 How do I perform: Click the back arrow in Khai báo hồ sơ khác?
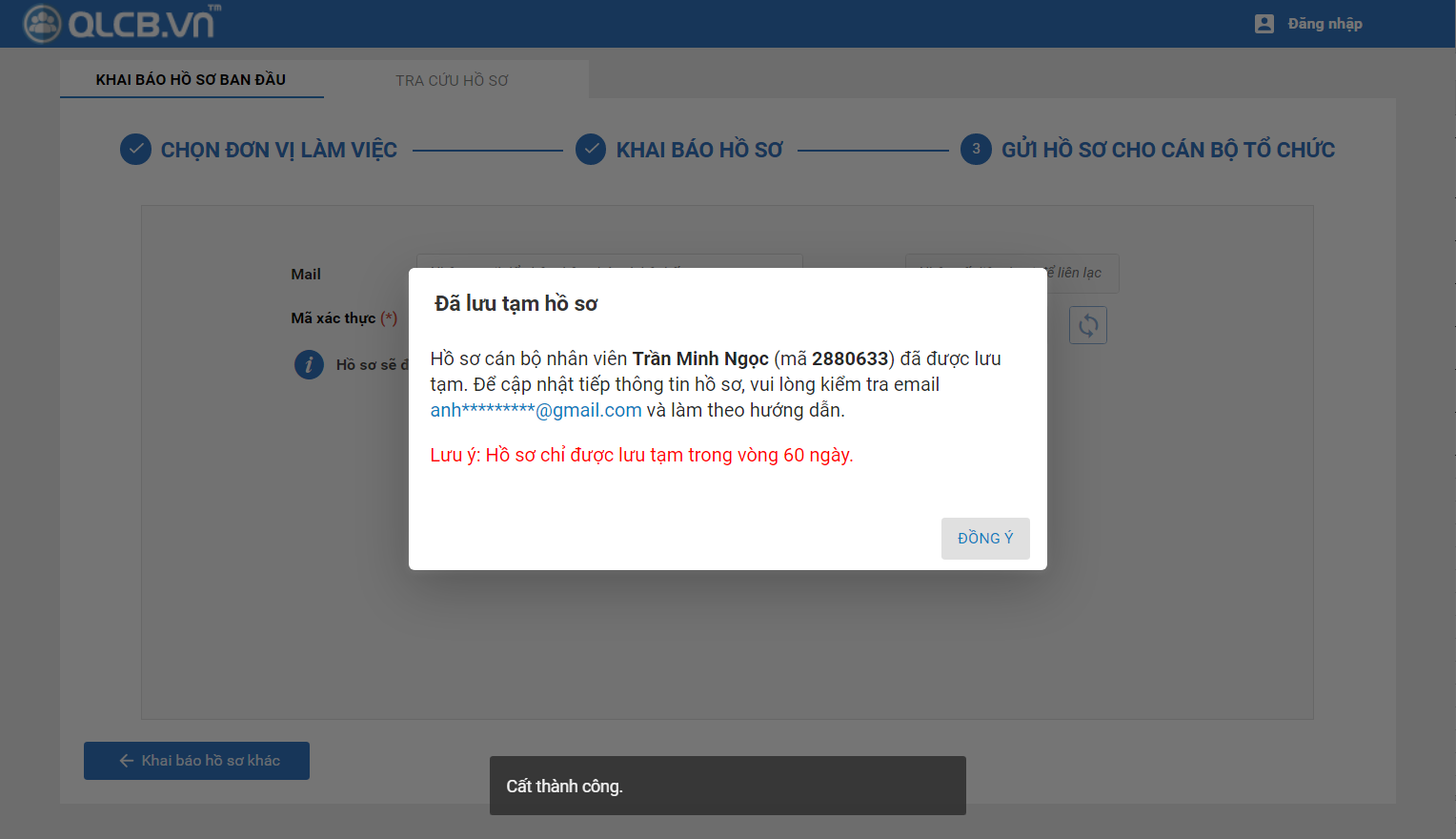pos(126,761)
